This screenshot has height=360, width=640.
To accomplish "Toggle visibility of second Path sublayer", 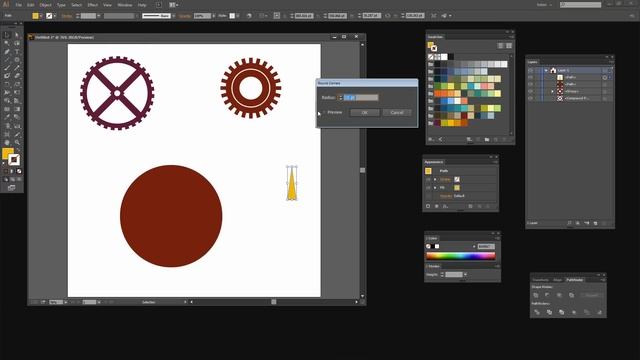I will pos(530,84).
